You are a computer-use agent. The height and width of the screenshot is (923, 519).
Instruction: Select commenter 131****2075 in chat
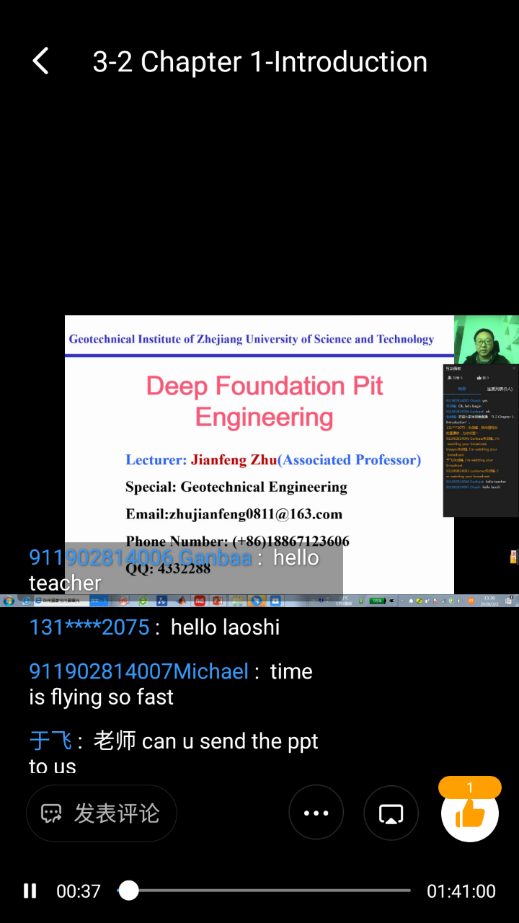(89, 627)
